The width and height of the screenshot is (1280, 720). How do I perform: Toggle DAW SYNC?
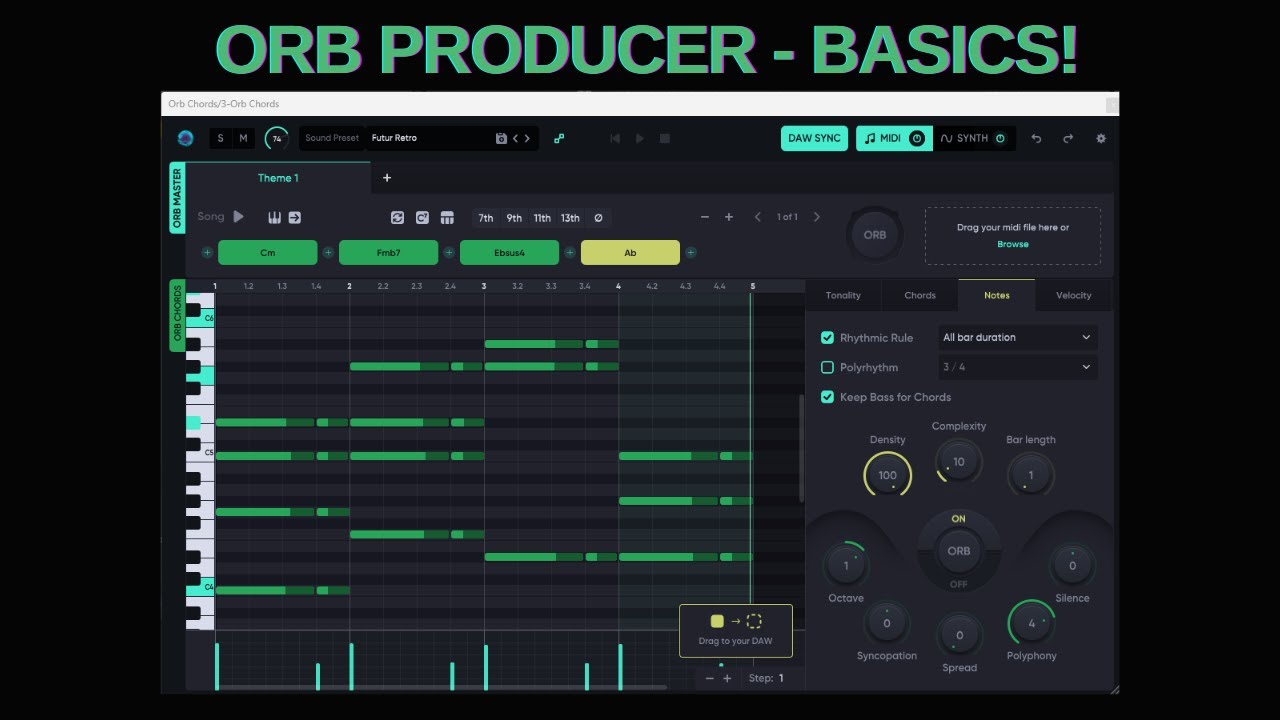814,138
